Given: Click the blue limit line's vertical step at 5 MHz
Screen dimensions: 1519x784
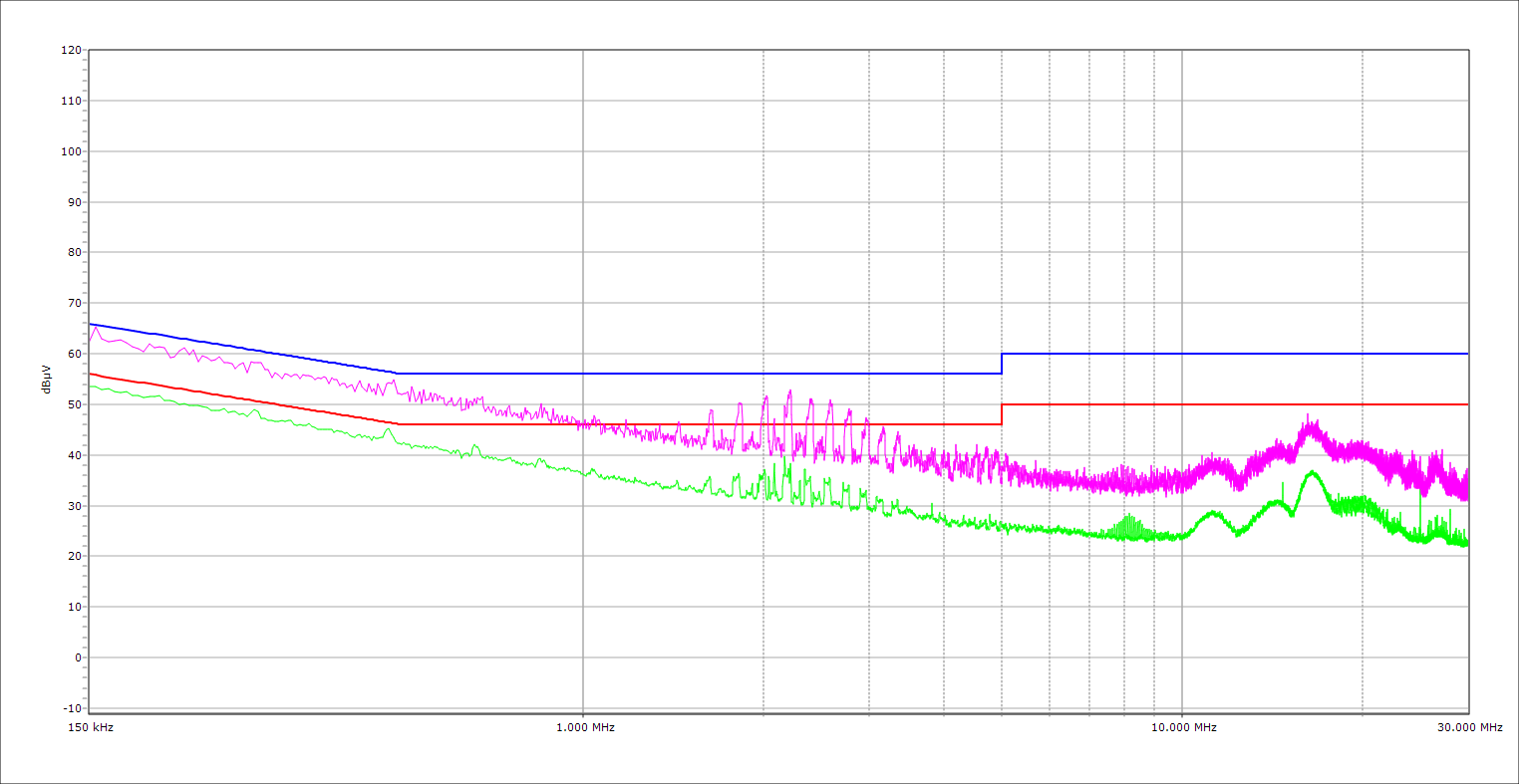Looking at the screenshot, I should coord(1002,364).
